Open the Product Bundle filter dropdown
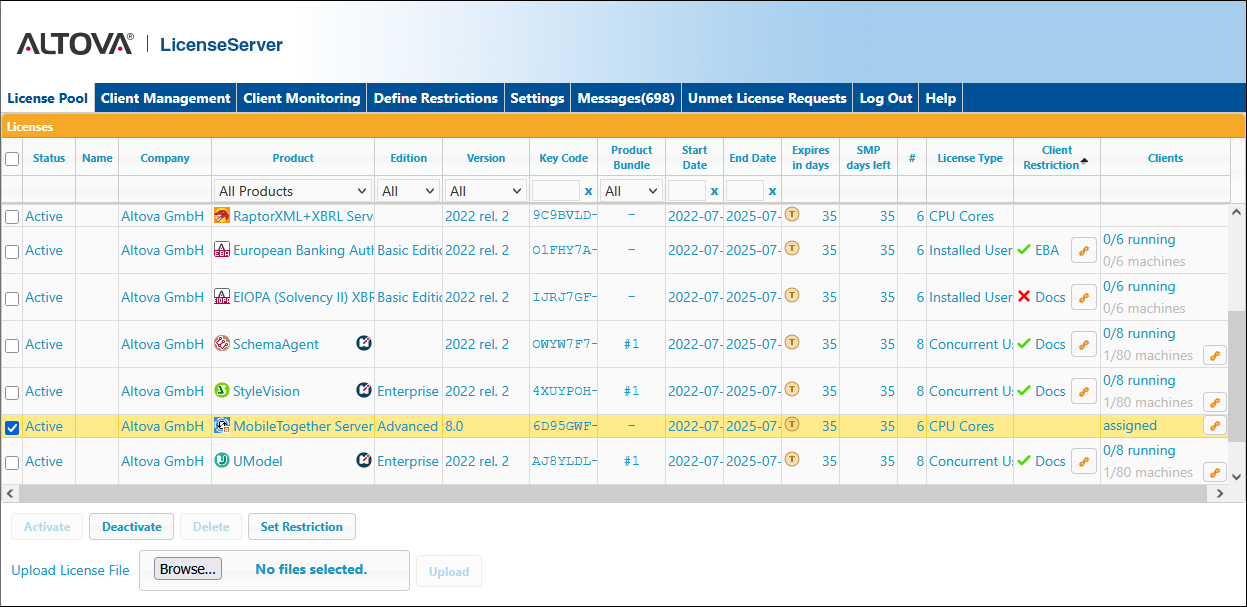This screenshot has width=1247, height=607. click(x=632, y=191)
